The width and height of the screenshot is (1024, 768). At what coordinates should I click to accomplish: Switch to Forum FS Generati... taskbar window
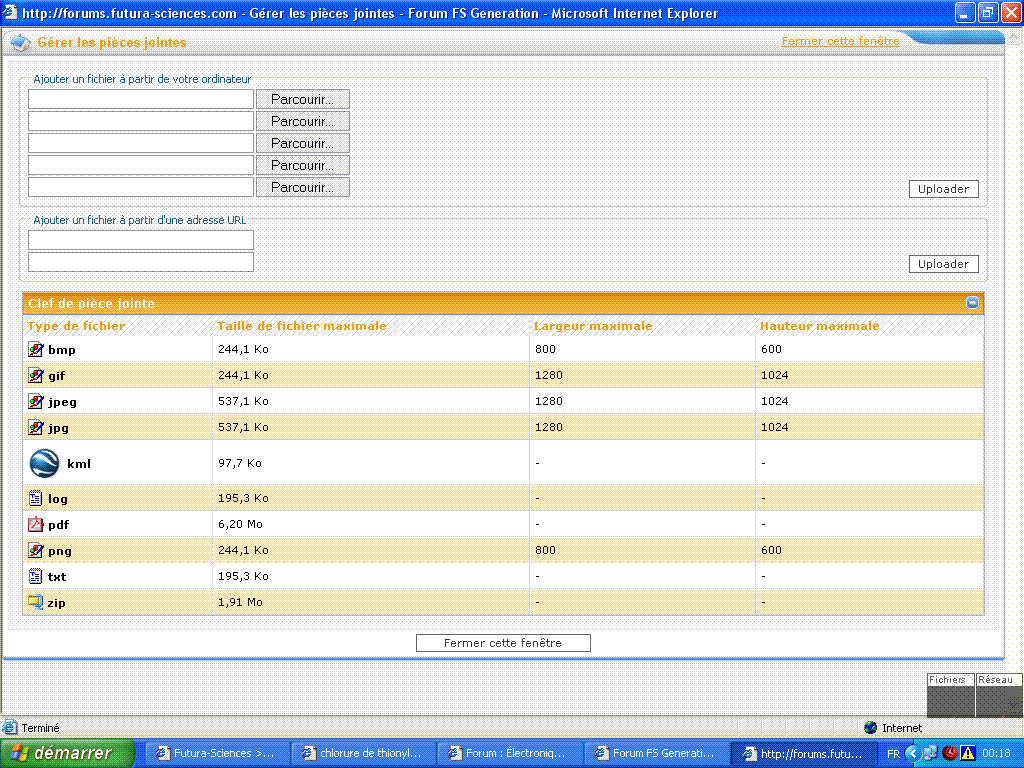[x=654, y=754]
